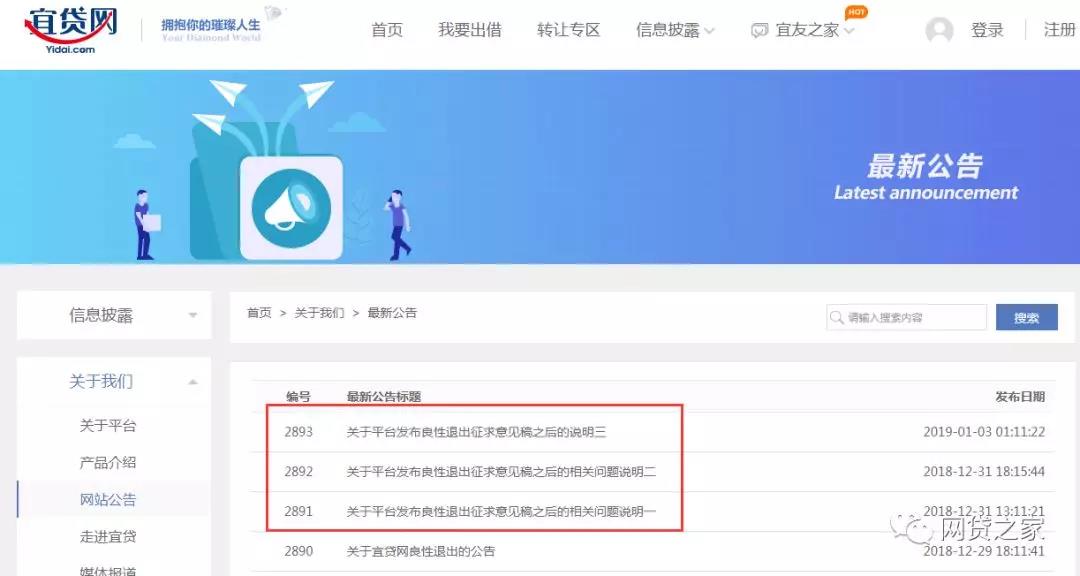Click the Yidai.com logo
Image resolution: width=1080 pixels, height=576 pixels.
pyautogui.click(x=70, y=28)
